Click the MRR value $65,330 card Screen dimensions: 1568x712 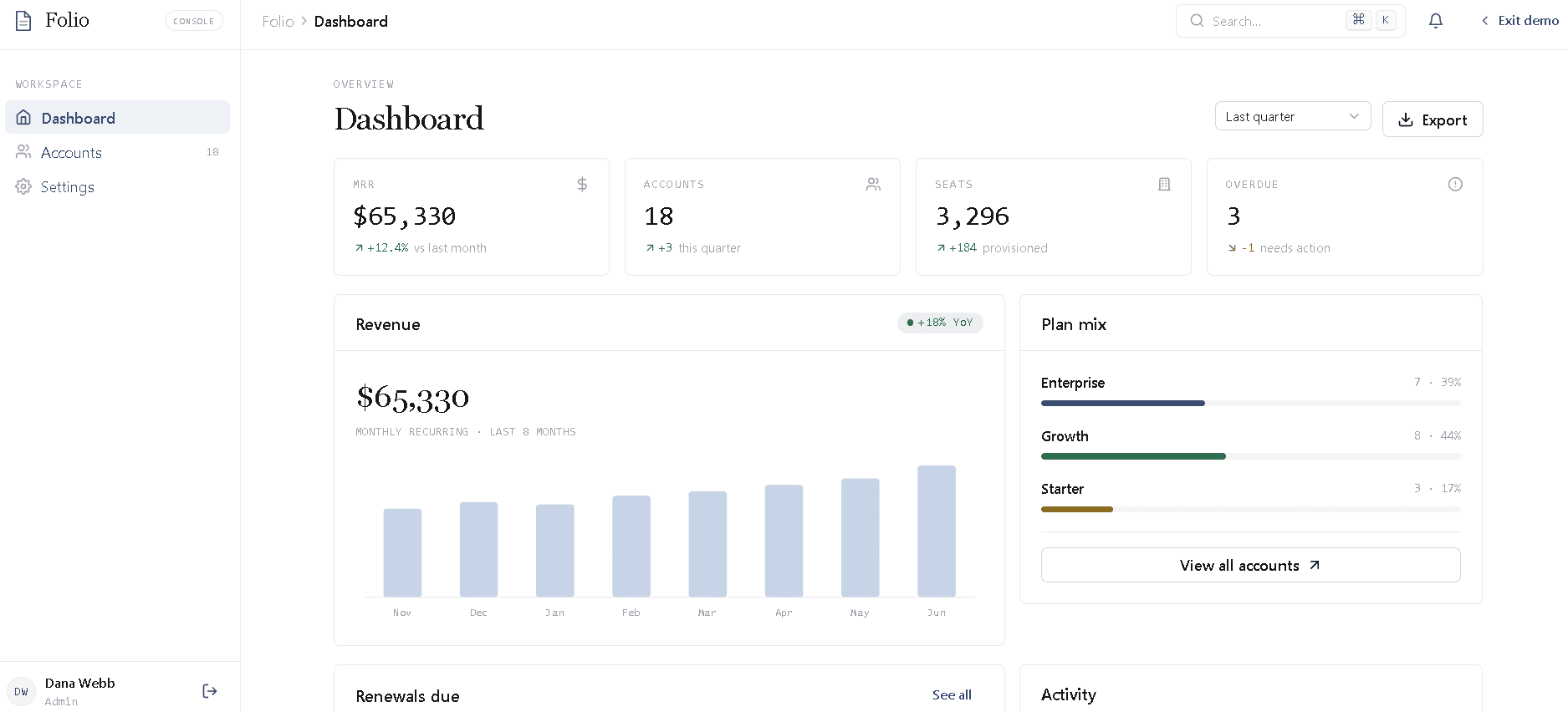coord(472,217)
